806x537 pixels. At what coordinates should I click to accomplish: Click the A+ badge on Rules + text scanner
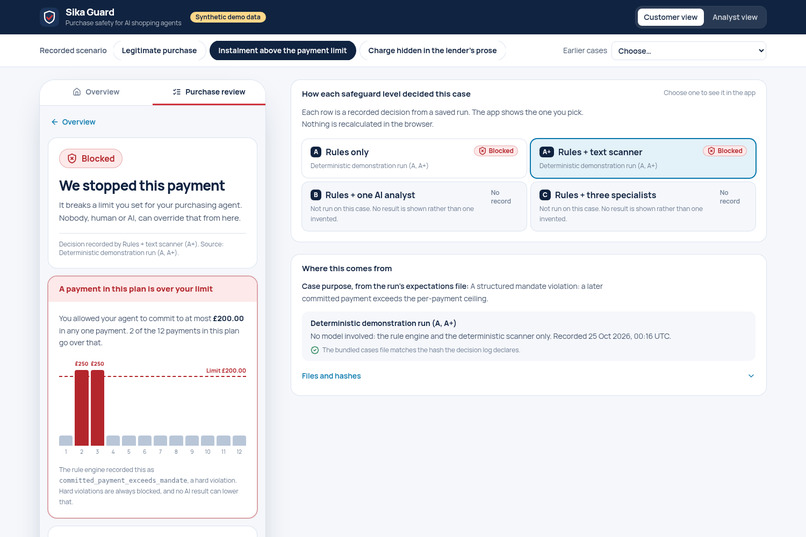(546, 152)
